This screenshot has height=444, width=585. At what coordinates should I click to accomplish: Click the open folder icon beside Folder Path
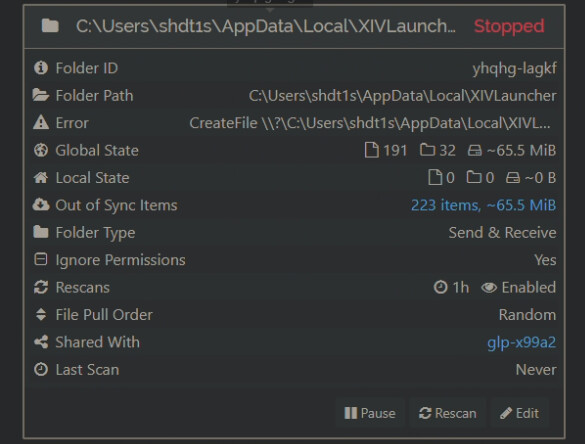tap(41, 96)
